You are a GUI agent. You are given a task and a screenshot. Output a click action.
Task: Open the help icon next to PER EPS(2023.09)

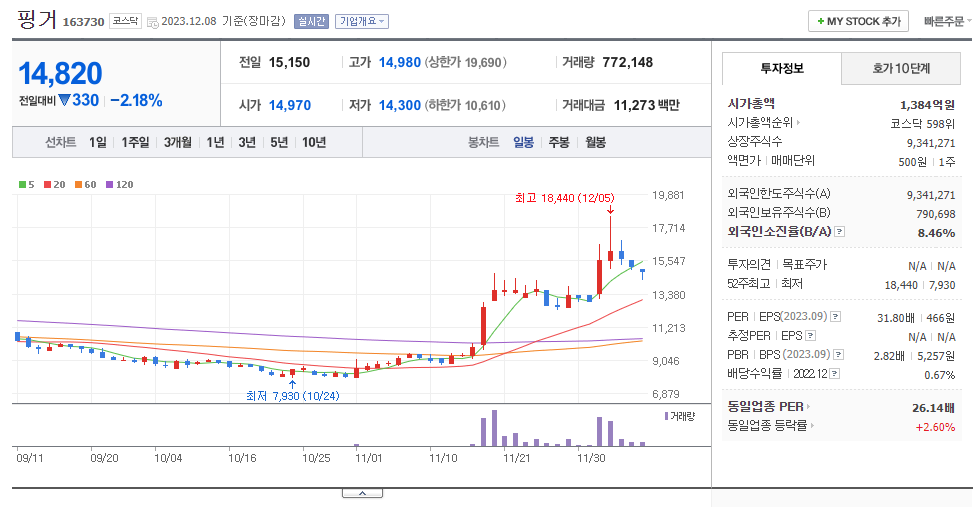(836, 317)
